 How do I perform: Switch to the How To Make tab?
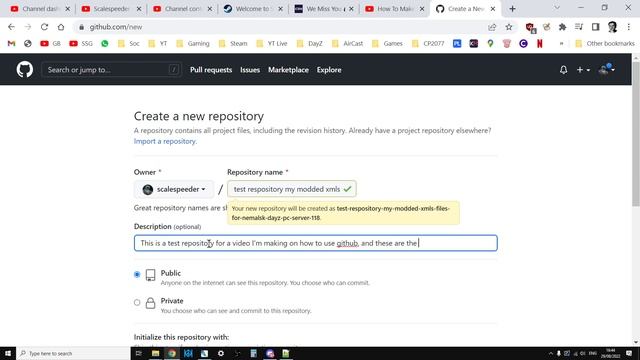point(394,9)
